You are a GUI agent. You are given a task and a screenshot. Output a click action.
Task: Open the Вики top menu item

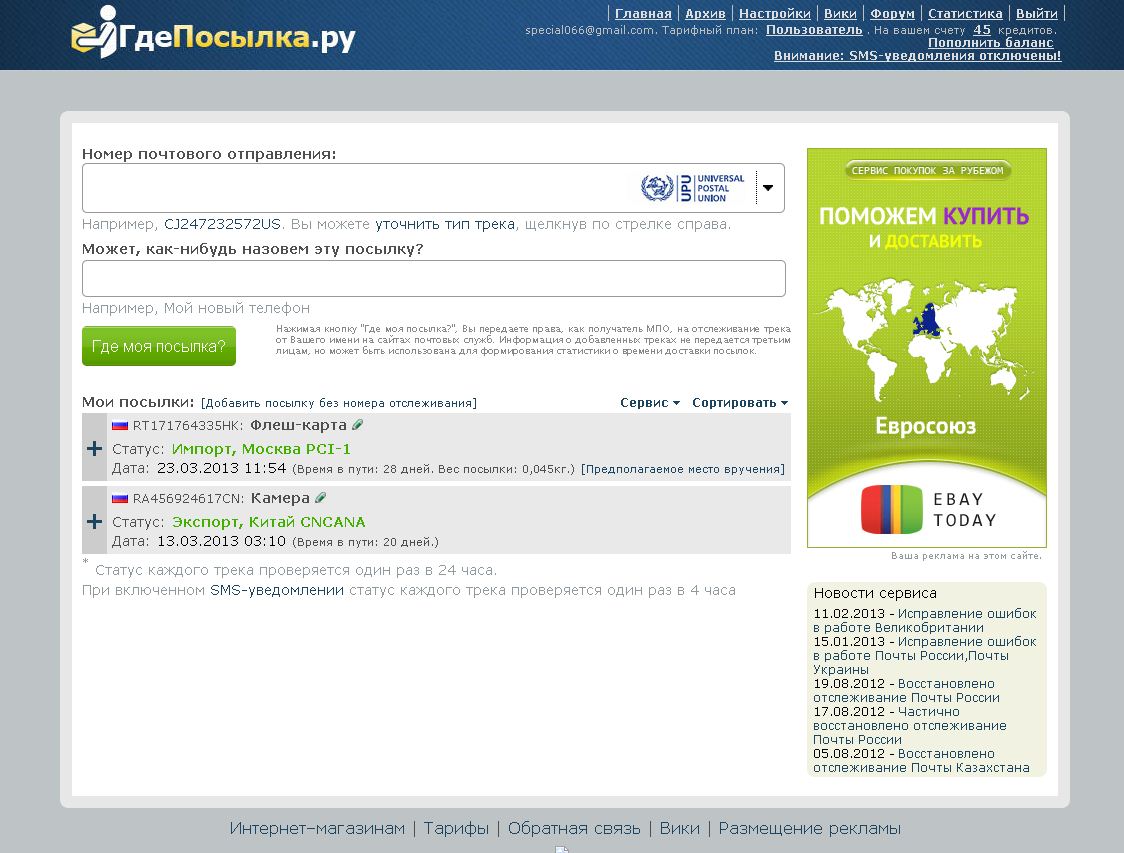[840, 14]
